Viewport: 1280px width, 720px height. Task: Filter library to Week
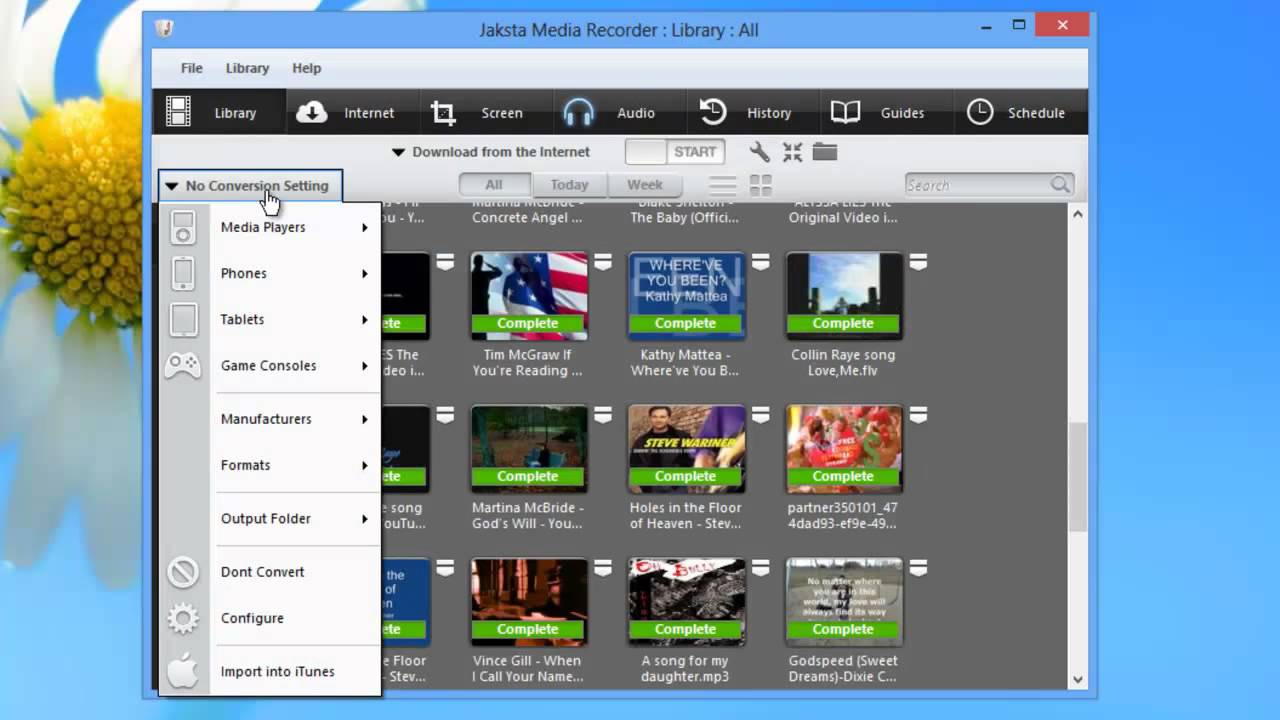(645, 185)
